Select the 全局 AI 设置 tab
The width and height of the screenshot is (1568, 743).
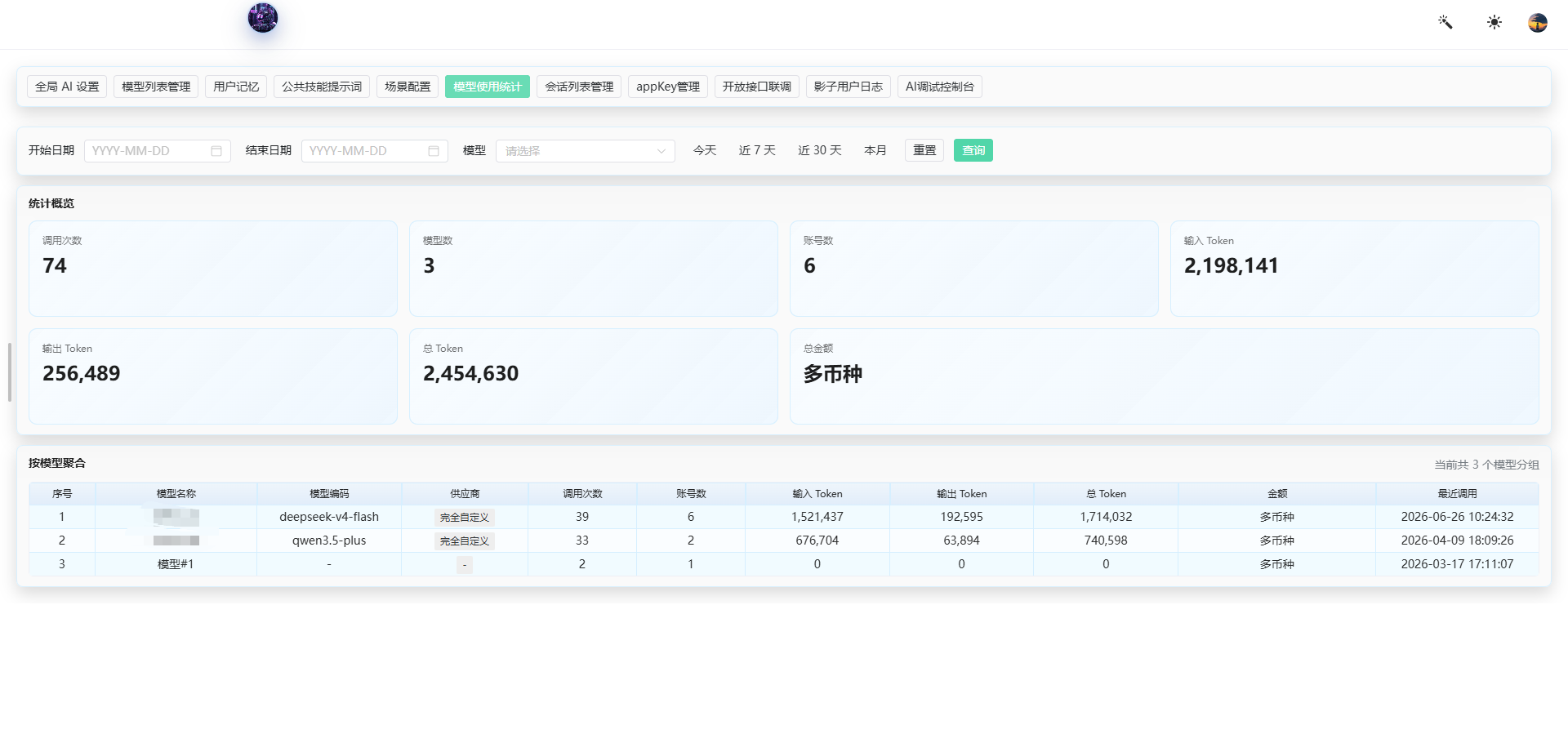[67, 87]
